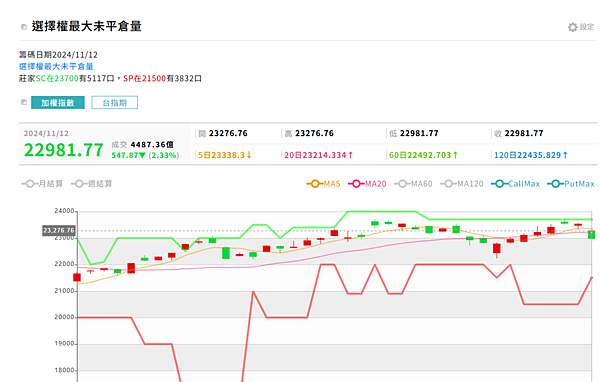
Task: Click the 5日23338.3 average value
Action: (225, 155)
